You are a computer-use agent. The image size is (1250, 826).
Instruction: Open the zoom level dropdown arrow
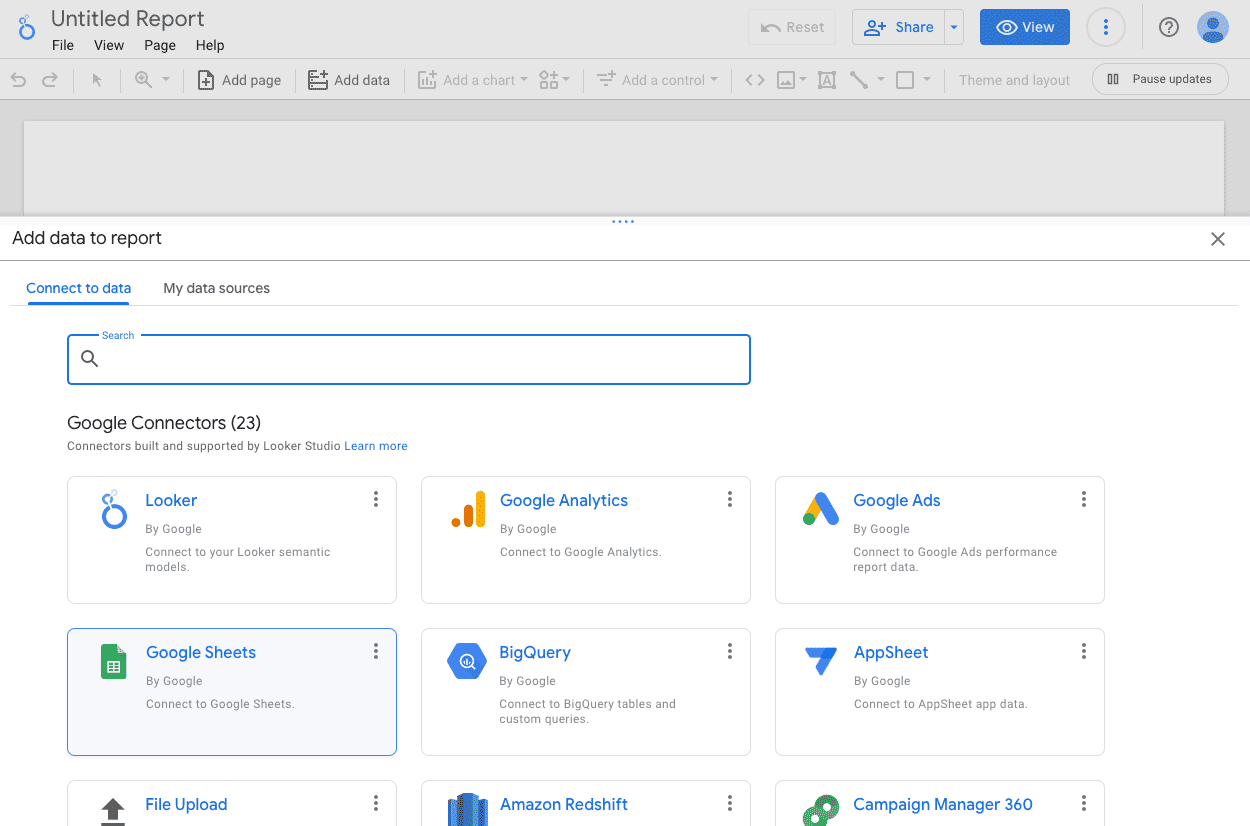point(166,80)
